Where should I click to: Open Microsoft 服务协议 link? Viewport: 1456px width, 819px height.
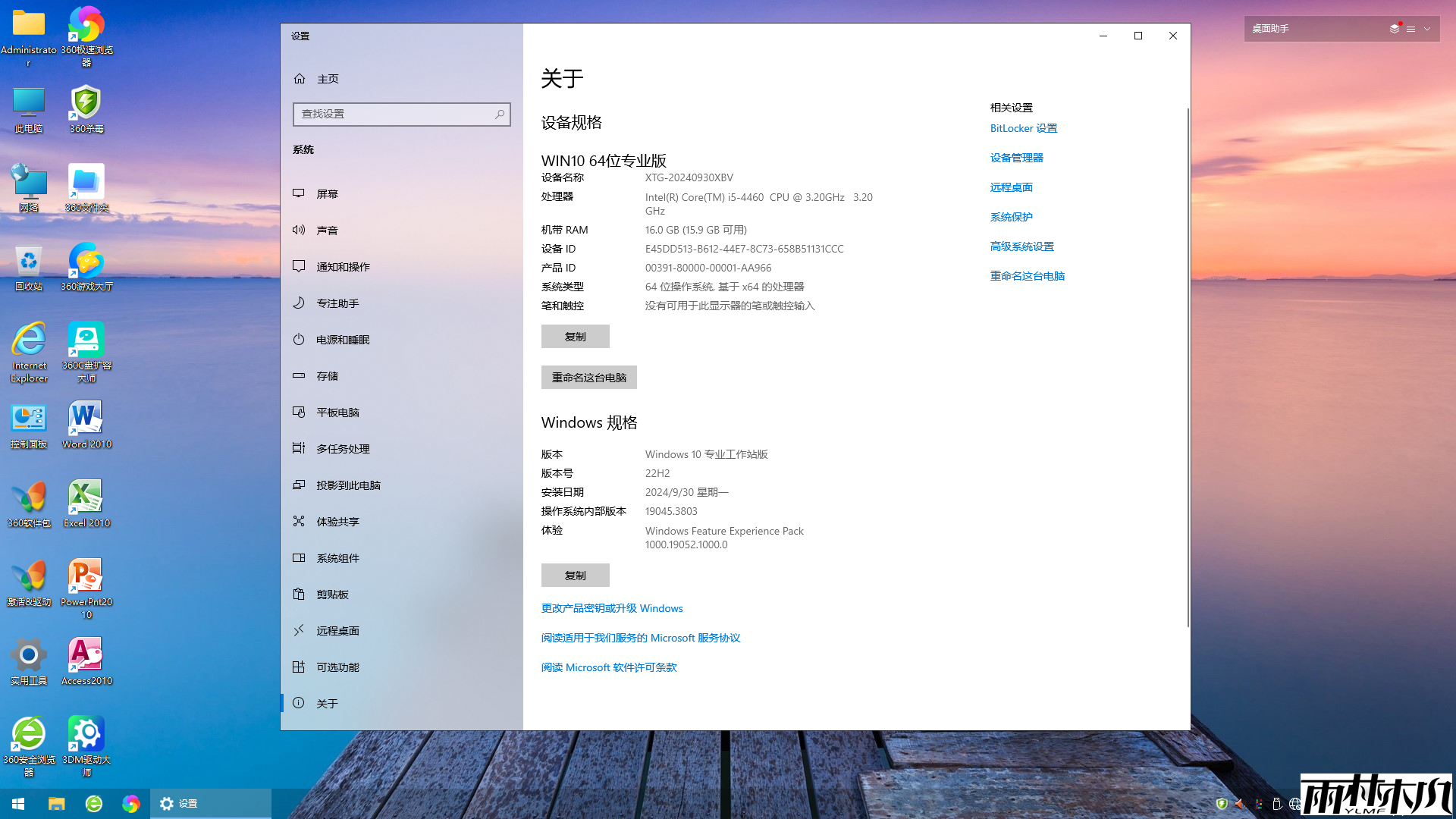click(x=640, y=638)
